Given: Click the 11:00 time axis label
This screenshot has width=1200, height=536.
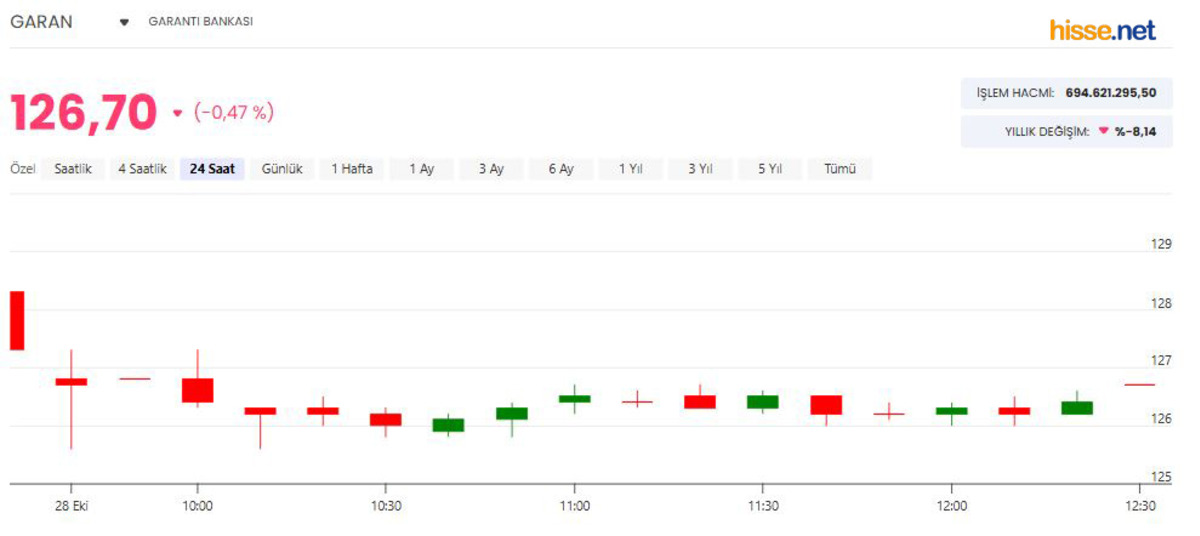Looking at the screenshot, I should click(x=574, y=506).
